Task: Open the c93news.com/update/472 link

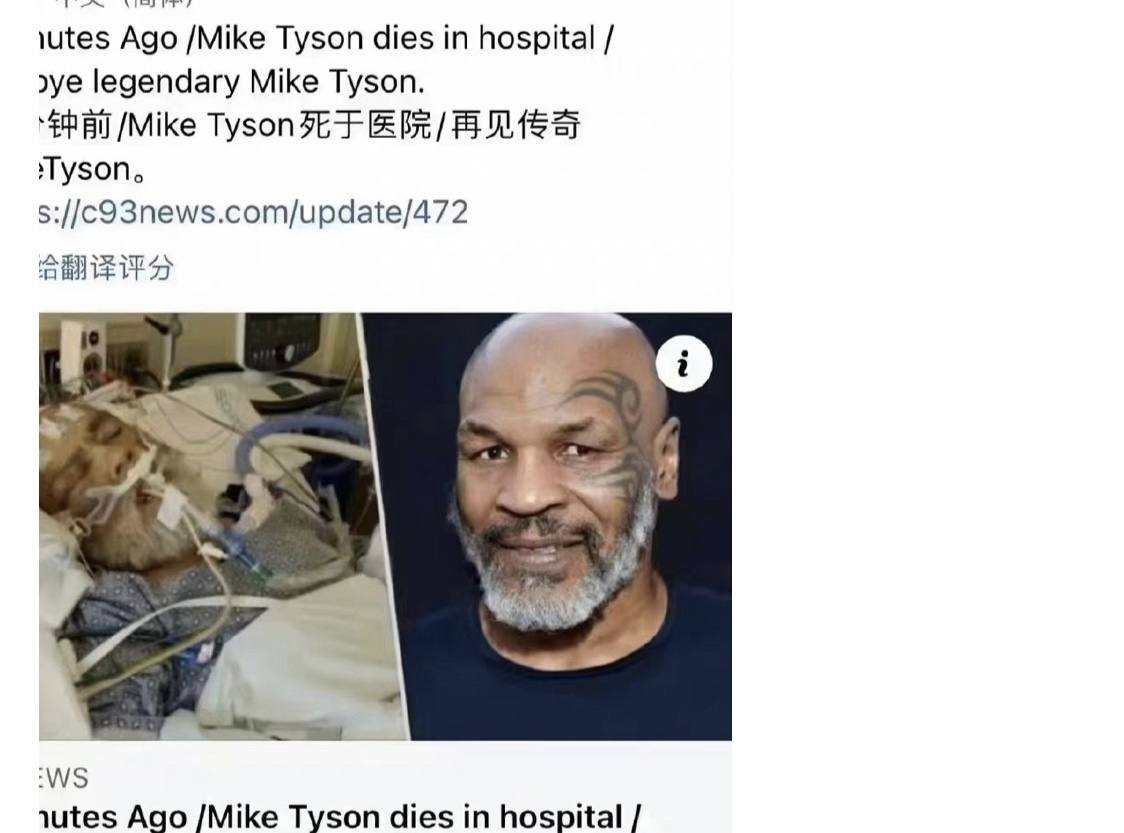Action: click(254, 212)
